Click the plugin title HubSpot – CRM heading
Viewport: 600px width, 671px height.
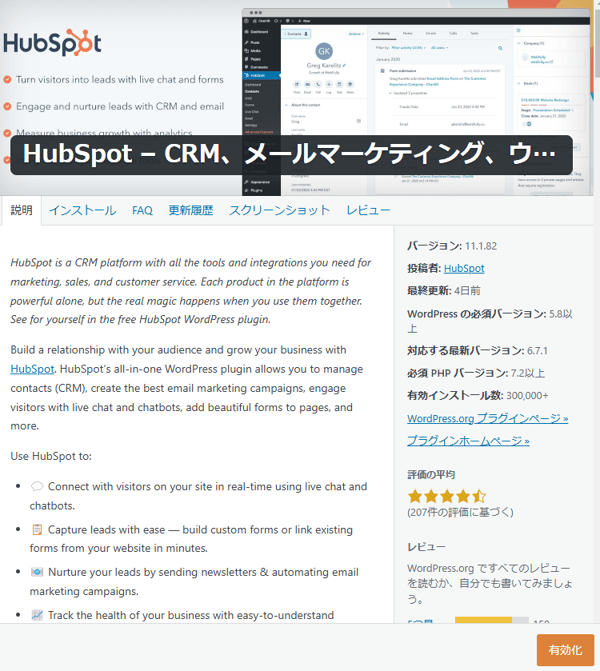(291, 154)
